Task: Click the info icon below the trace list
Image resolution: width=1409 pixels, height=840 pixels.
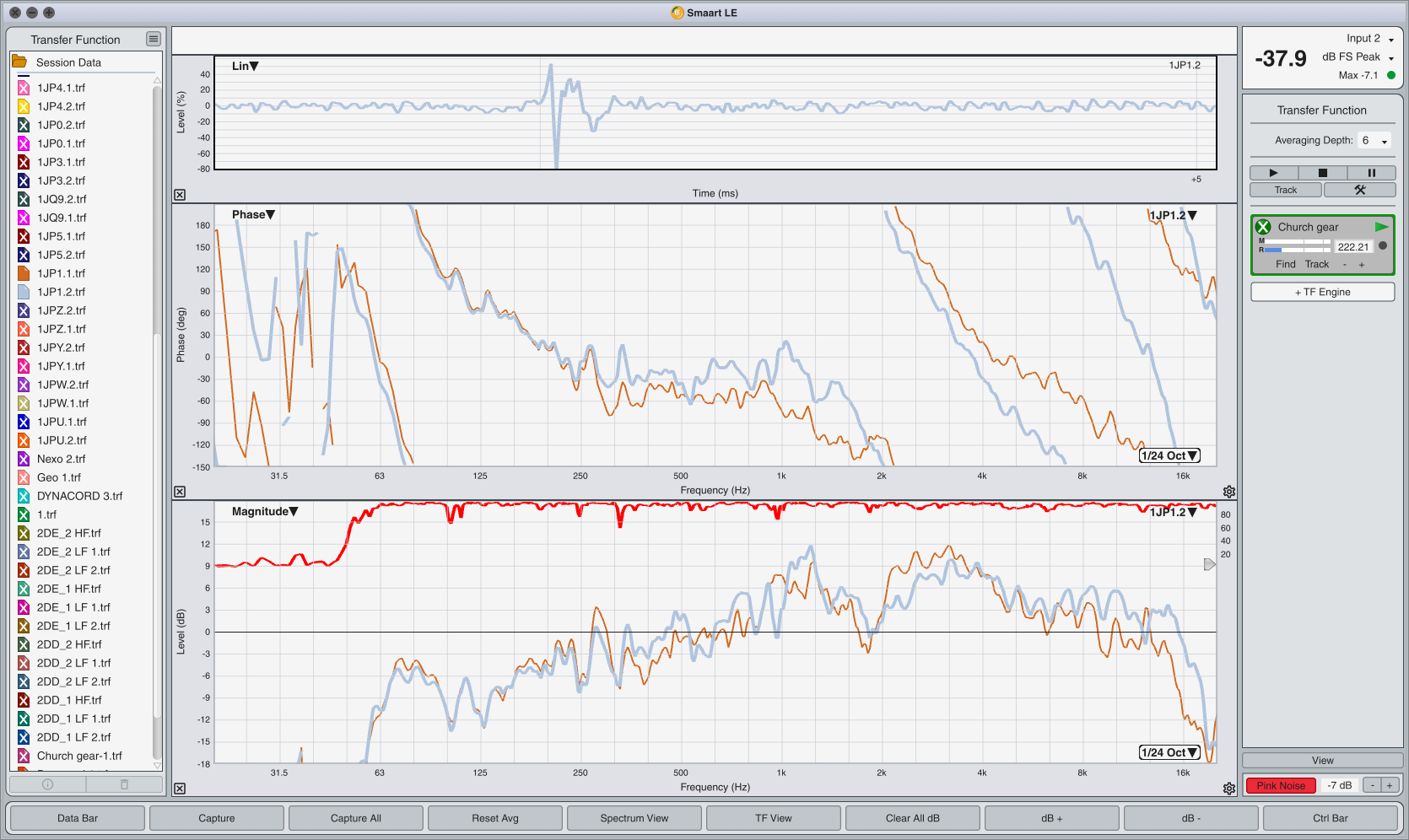Action: click(47, 784)
